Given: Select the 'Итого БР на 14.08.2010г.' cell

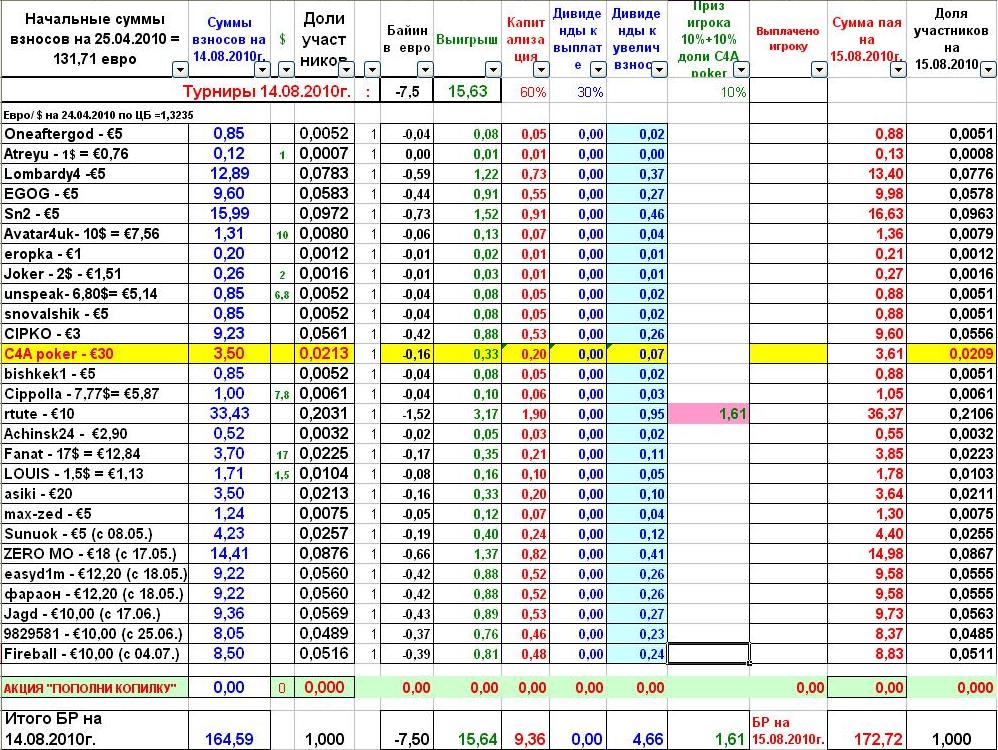Looking at the screenshot, I should (x=95, y=730).
